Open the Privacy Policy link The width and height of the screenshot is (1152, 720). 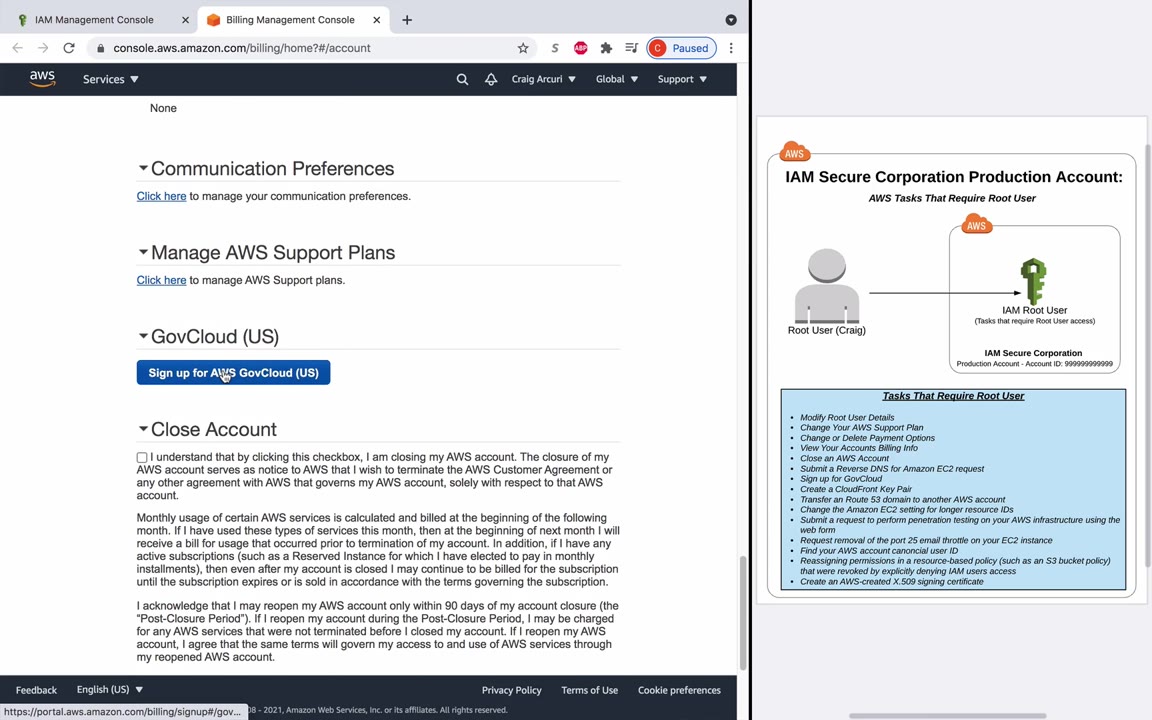[511, 690]
